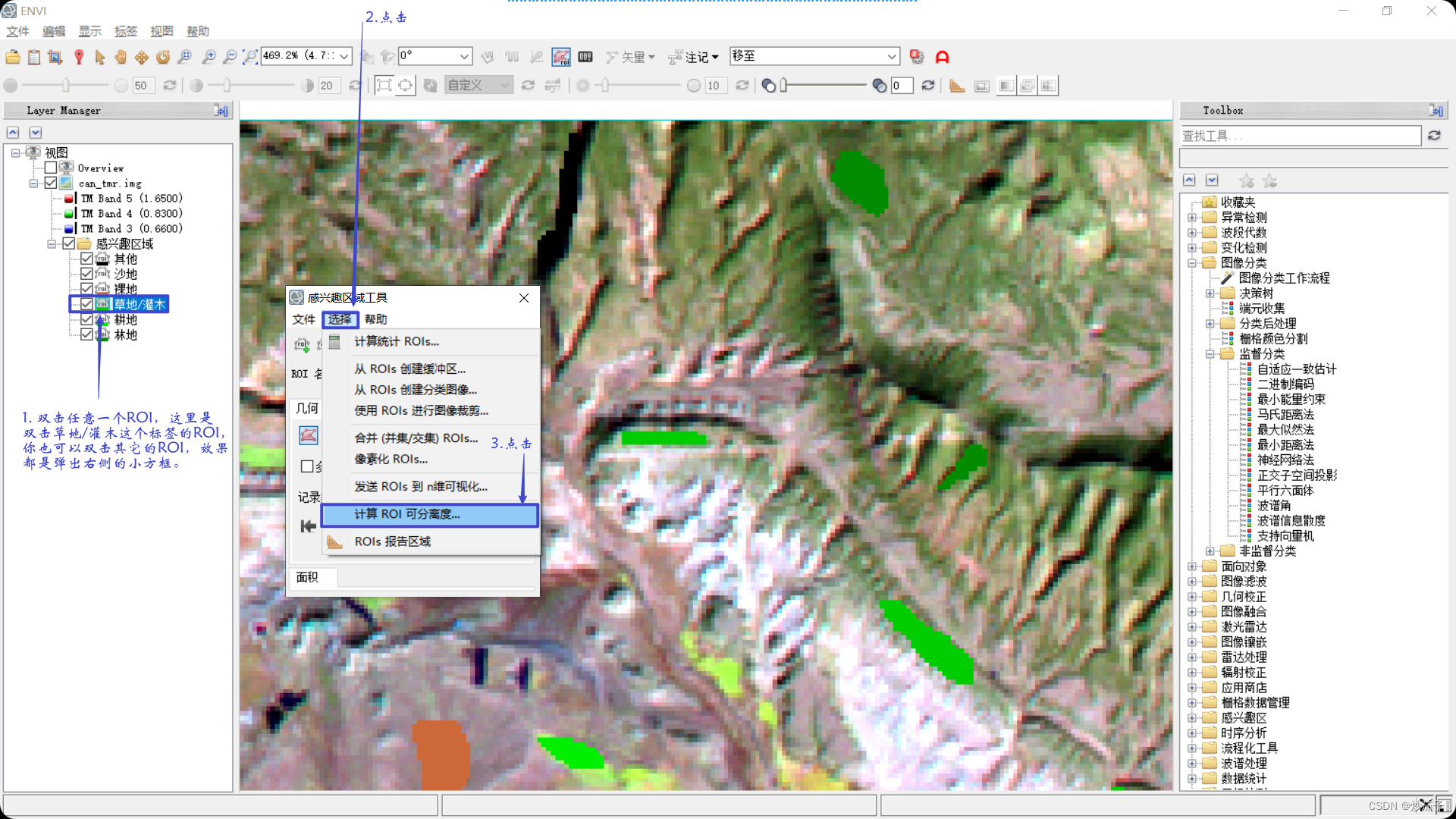Open the mensuration ruler tool
Screen dimensions: 1456x819
tap(957, 86)
